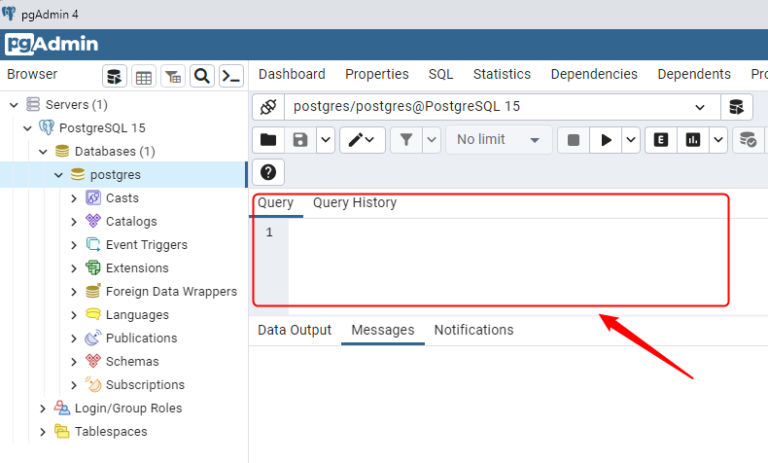Click the Save File disk icon
Screen dimensions: 768x463
299,140
